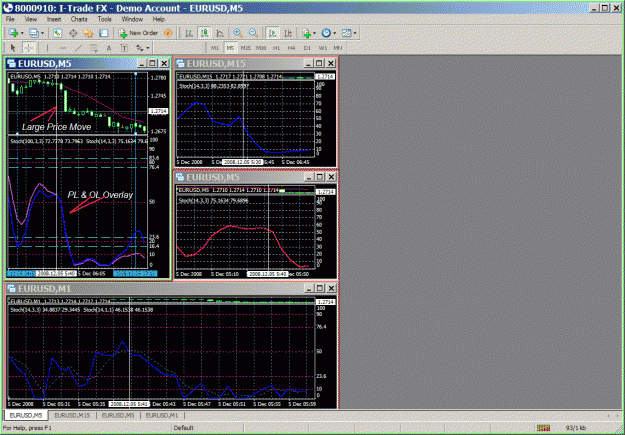Click the 'Default' profile in status bar

click(183, 428)
